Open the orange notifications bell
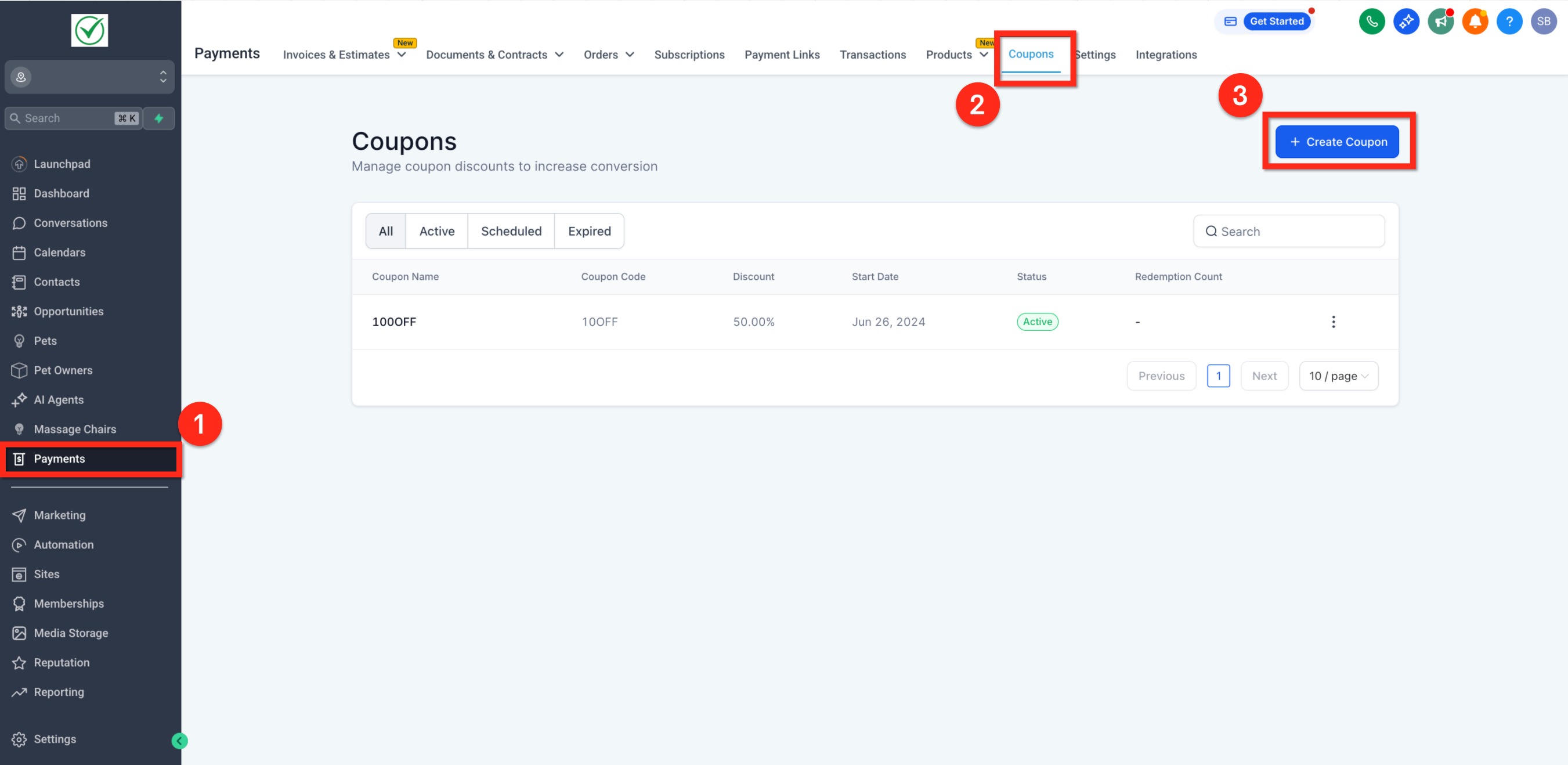The image size is (1568, 765). pyautogui.click(x=1475, y=22)
